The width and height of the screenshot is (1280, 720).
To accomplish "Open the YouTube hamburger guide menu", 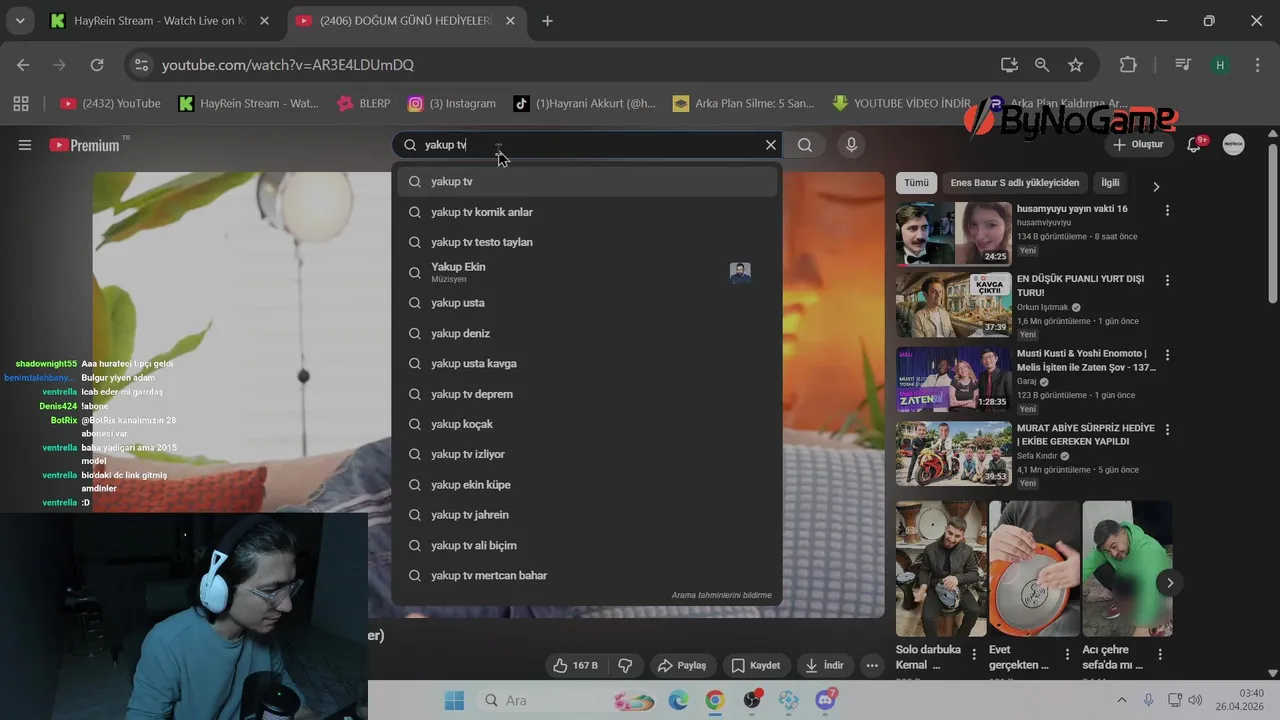I will click(25, 145).
